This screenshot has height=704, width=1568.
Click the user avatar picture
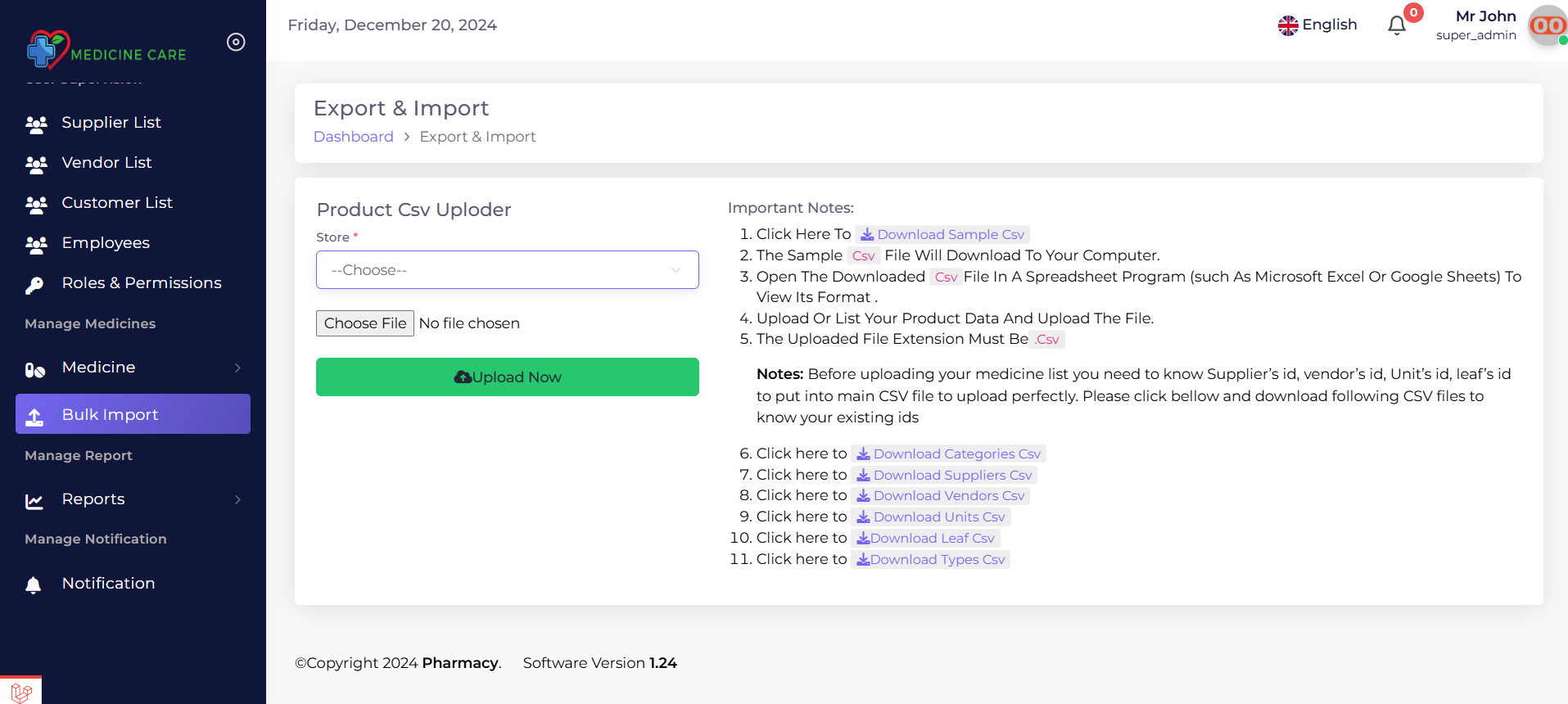(x=1548, y=25)
